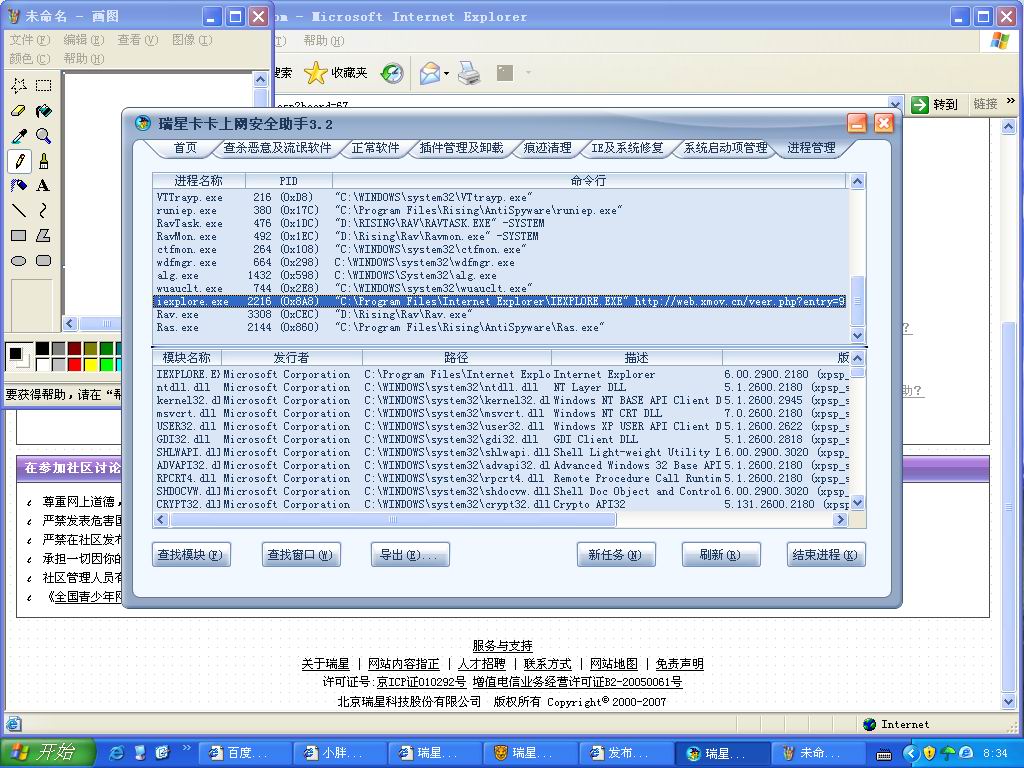Image resolution: width=1024 pixels, height=768 pixels.
Task: Open 关于瑞星 footer link
Action: pyautogui.click(x=325, y=664)
